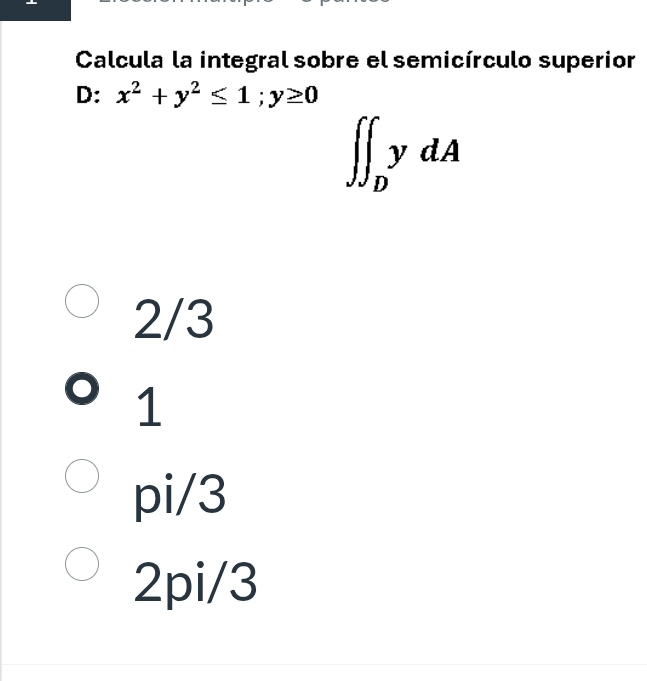Screen dimensions: 647x681
Task: Click the "1" answer label text
Action: click(148, 408)
